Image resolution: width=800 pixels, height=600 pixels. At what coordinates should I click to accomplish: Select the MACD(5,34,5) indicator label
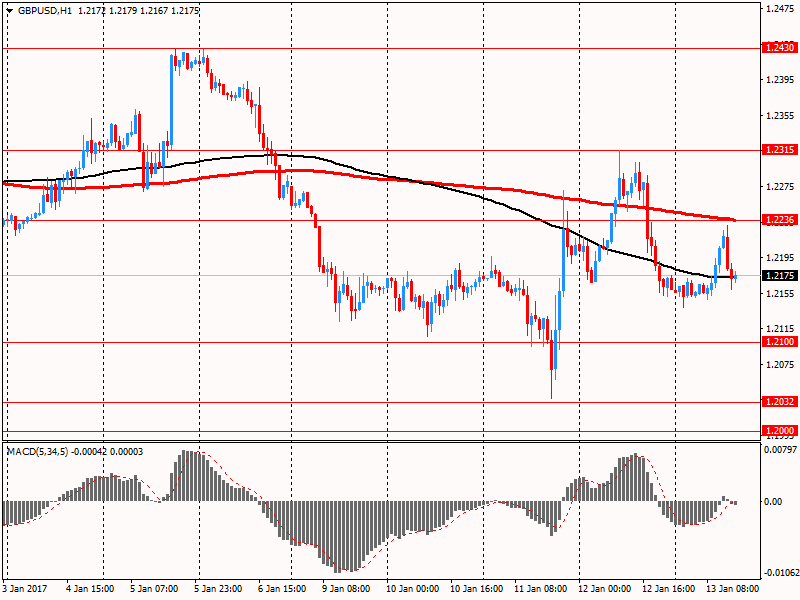37,452
